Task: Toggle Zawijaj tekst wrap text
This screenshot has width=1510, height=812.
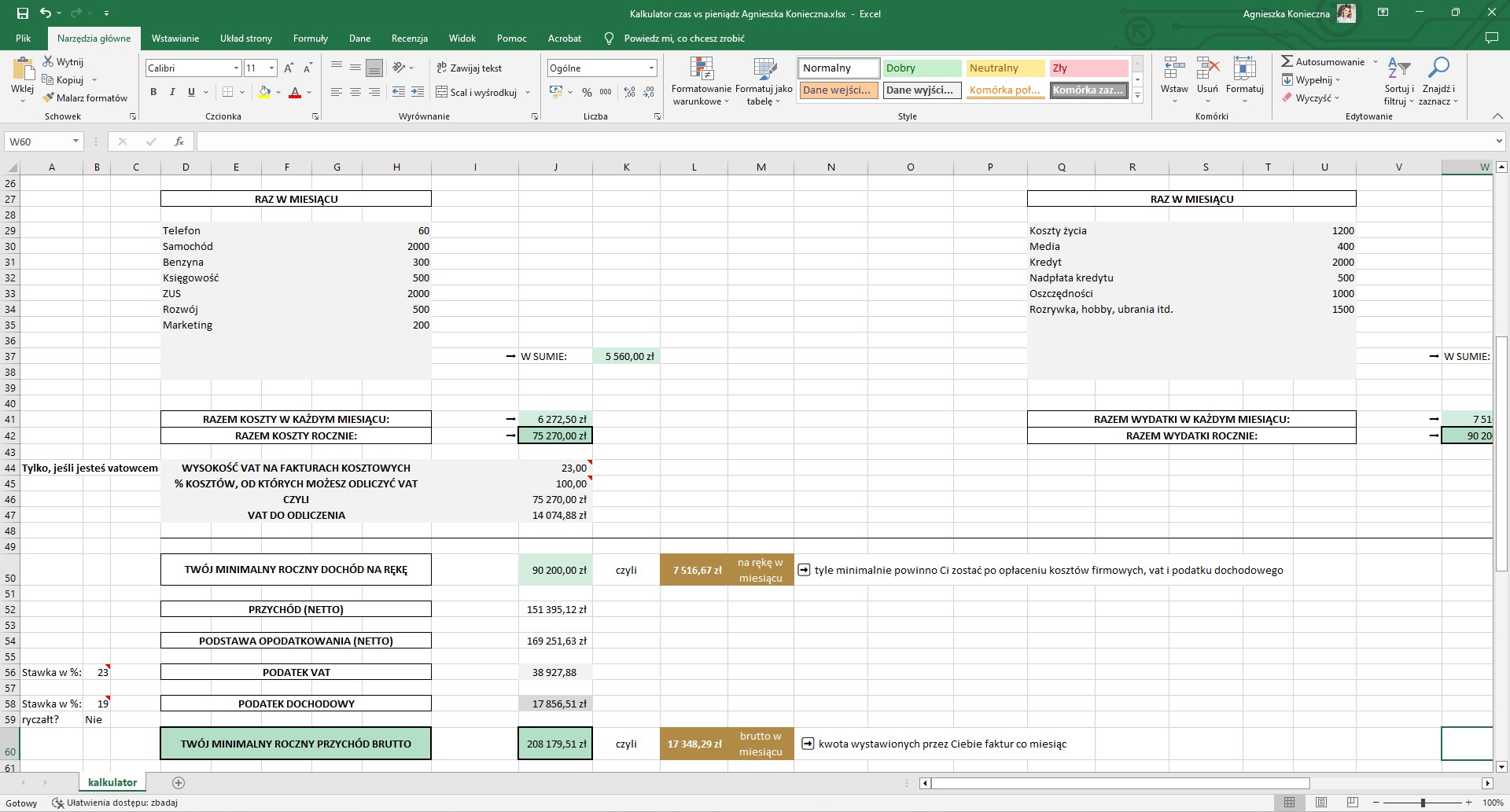Action: [469, 68]
